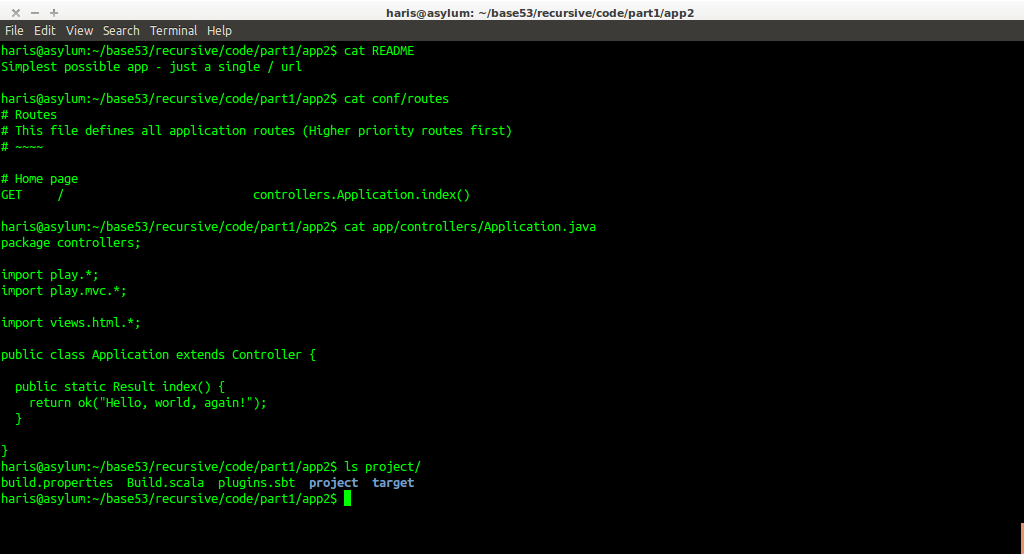Click the window title bar path text
The image size is (1024, 554).
pyautogui.click(x=539, y=13)
